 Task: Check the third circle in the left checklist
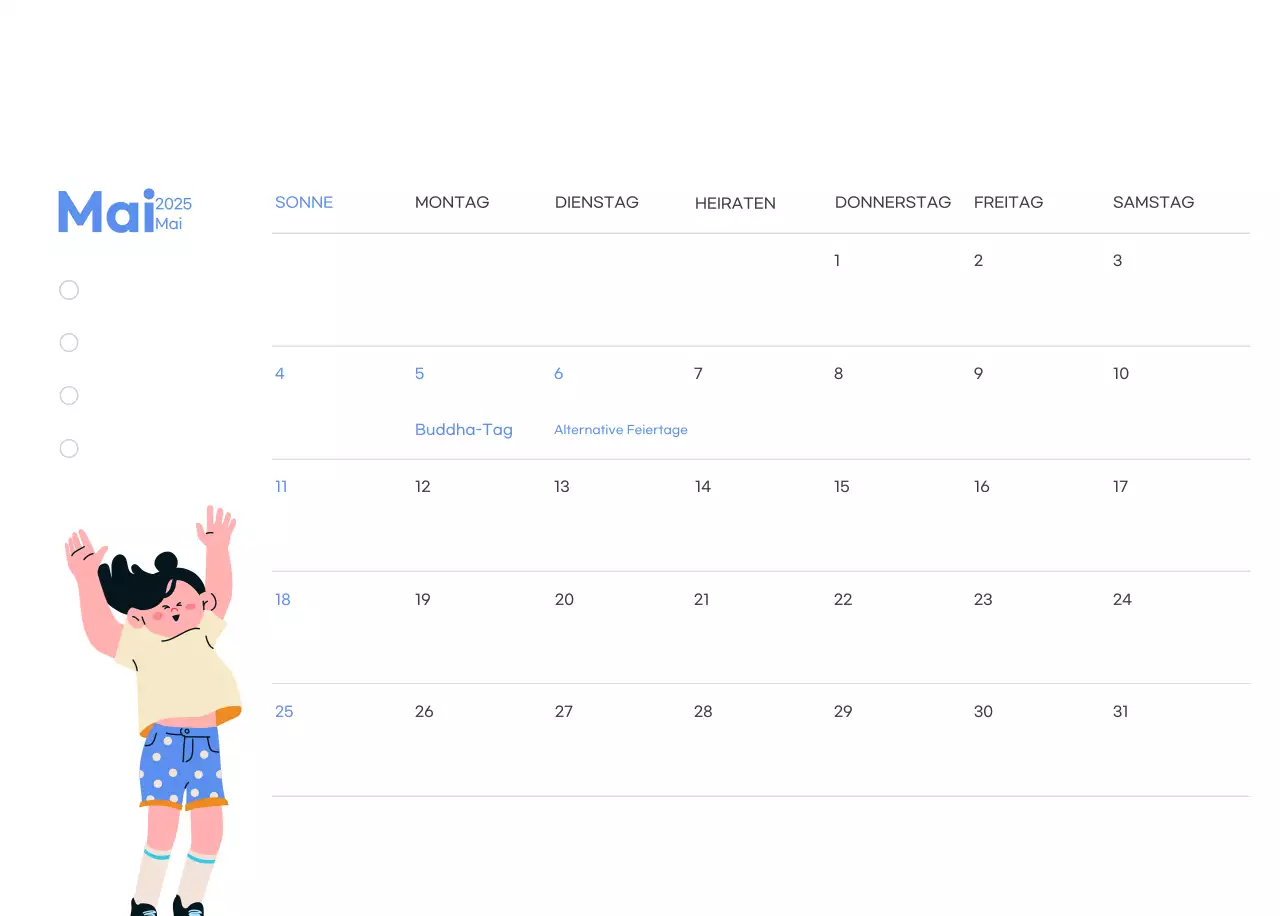point(68,395)
